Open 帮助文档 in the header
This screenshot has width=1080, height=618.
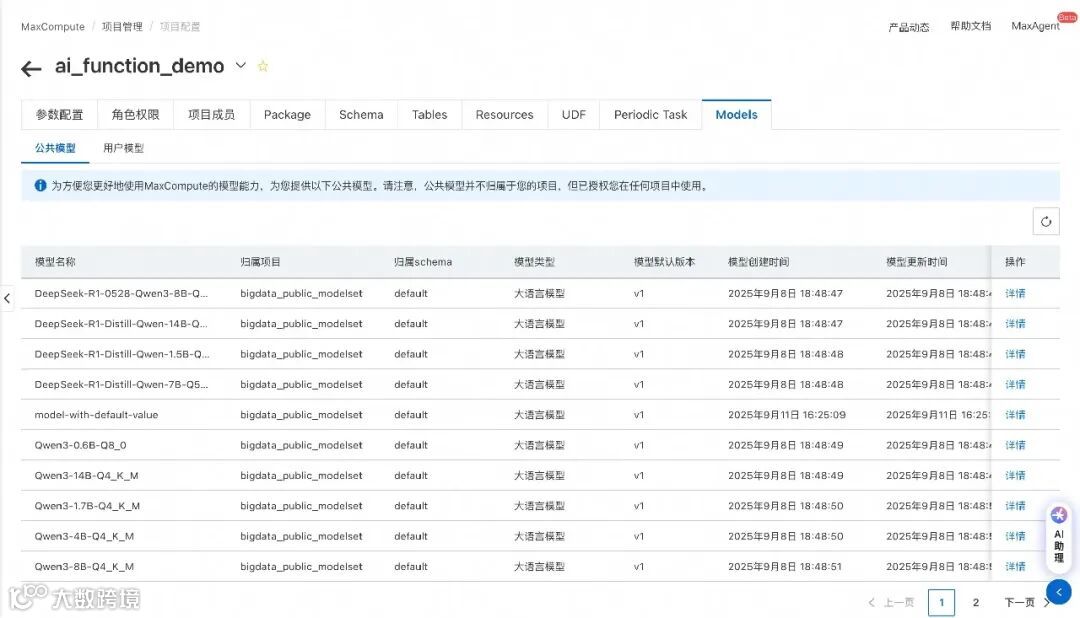point(970,25)
